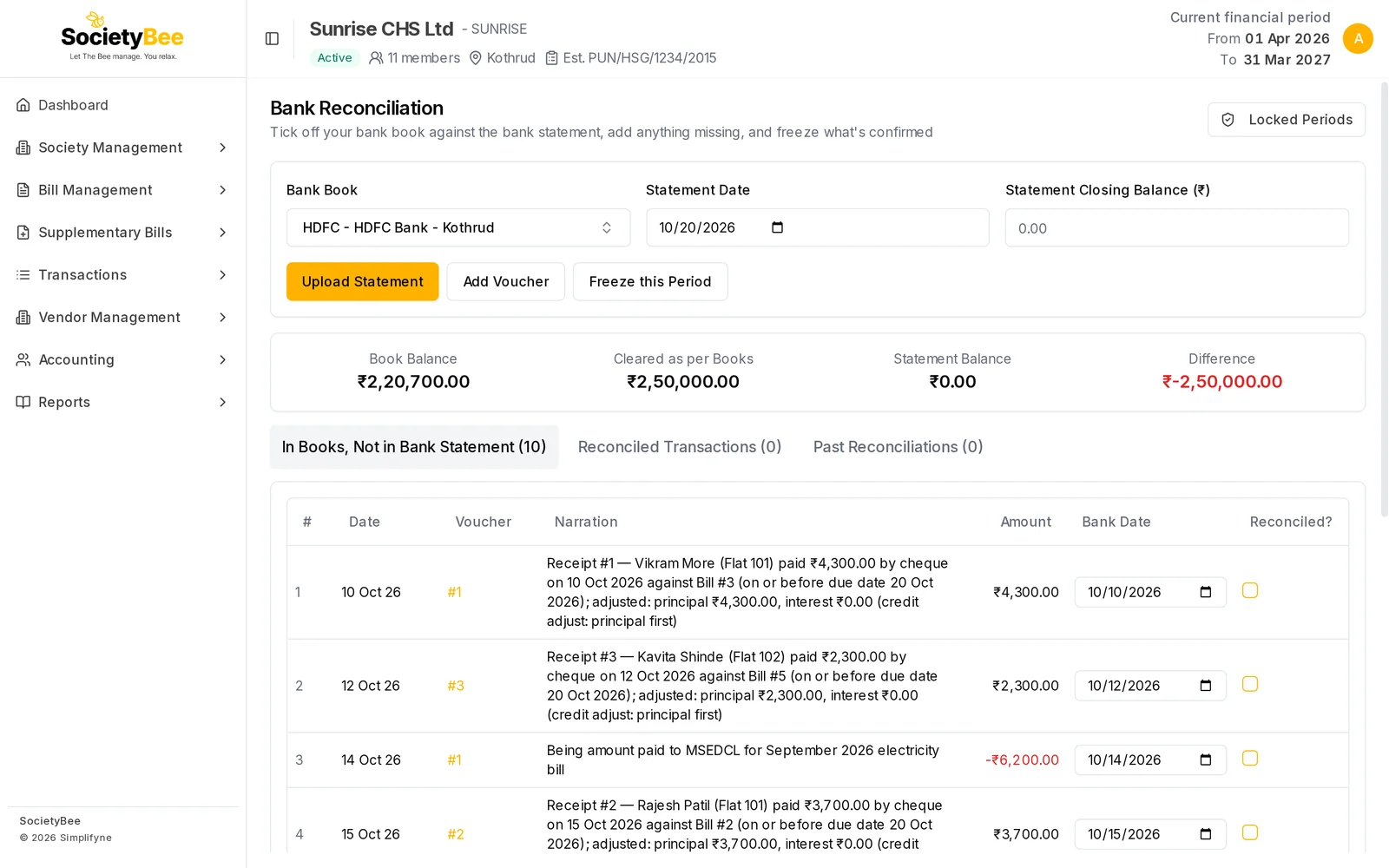Click the Dashboard home icon
1389x868 pixels.
pos(23,105)
